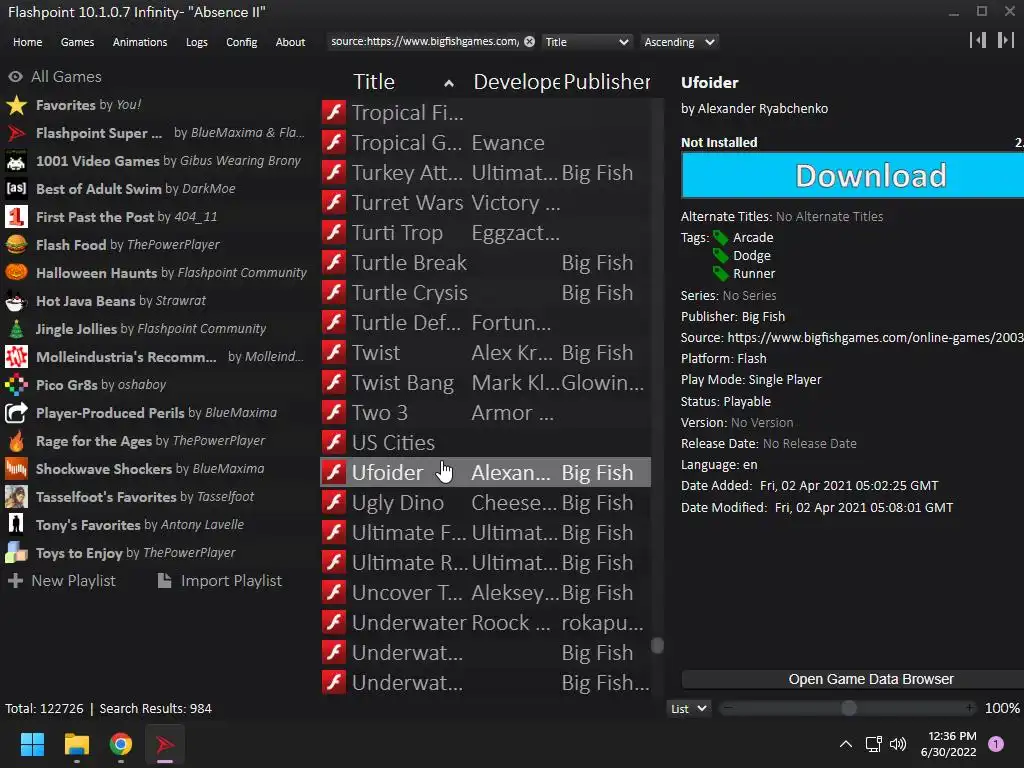Open Chrome from the taskbar
This screenshot has width=1024, height=768.
coord(121,744)
